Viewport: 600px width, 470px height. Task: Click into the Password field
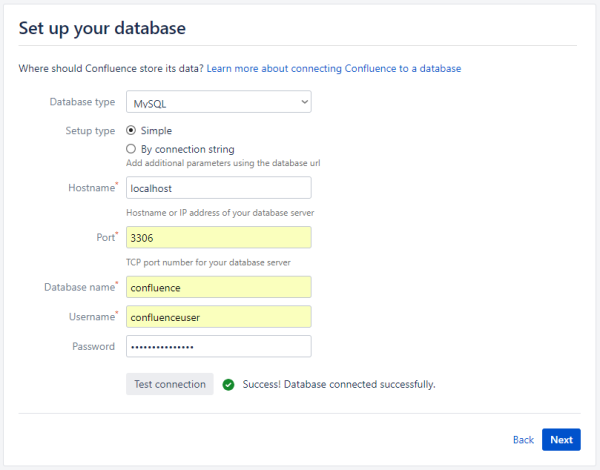(x=218, y=346)
